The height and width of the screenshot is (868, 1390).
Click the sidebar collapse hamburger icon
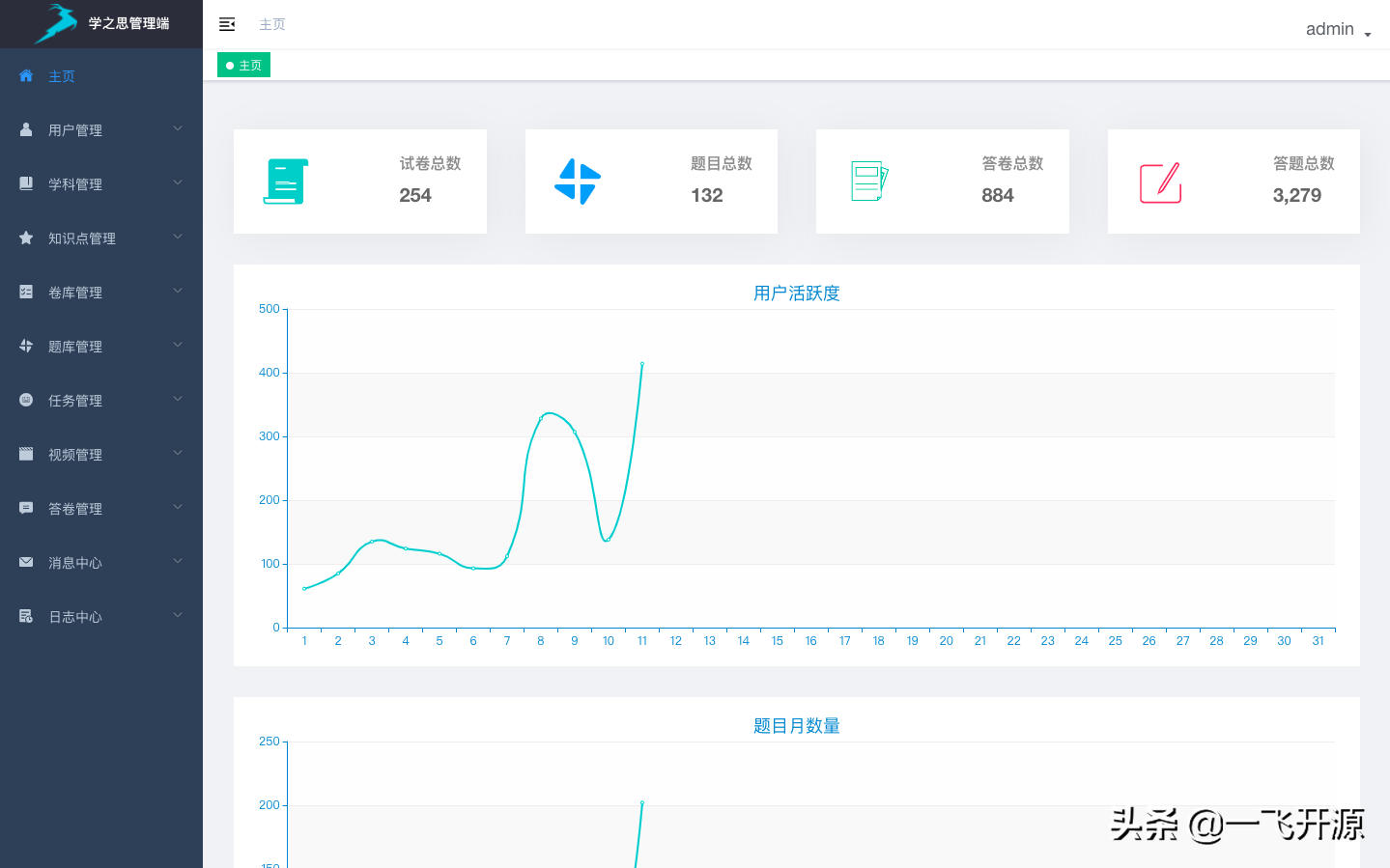(x=227, y=24)
